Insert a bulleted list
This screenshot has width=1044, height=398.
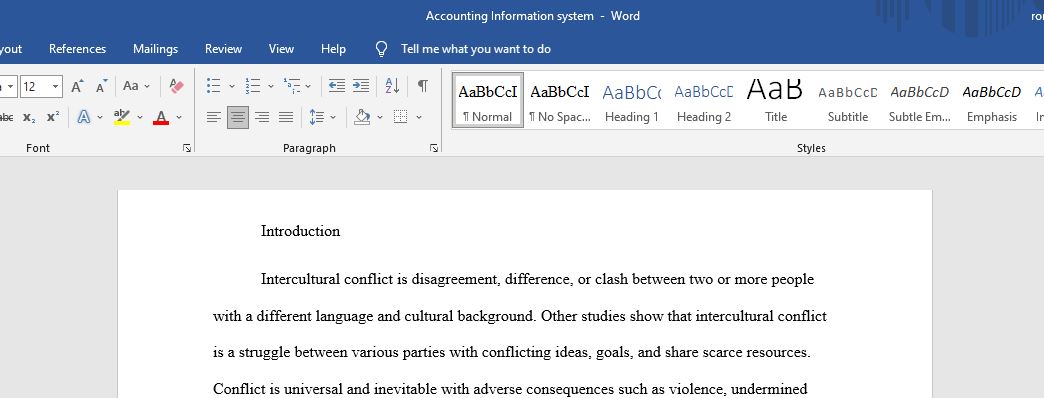coord(213,86)
